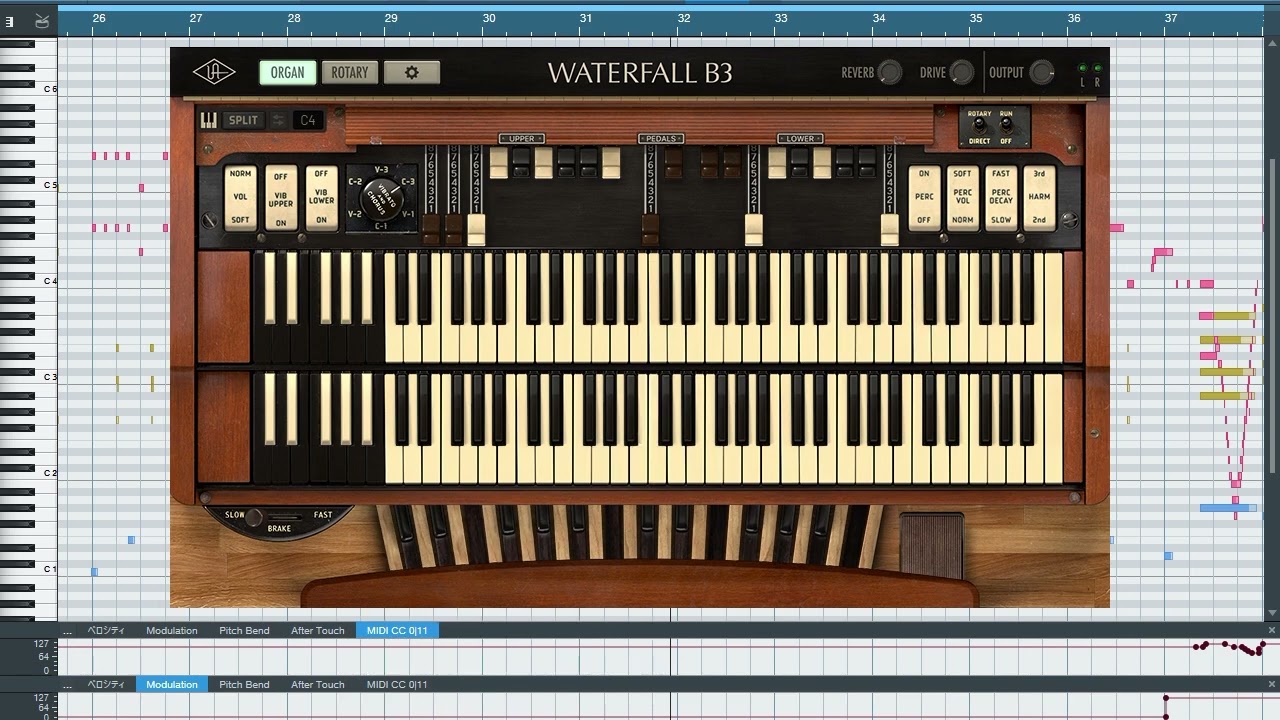Toggle the Split keyboard button
The image size is (1280, 720).
243,120
